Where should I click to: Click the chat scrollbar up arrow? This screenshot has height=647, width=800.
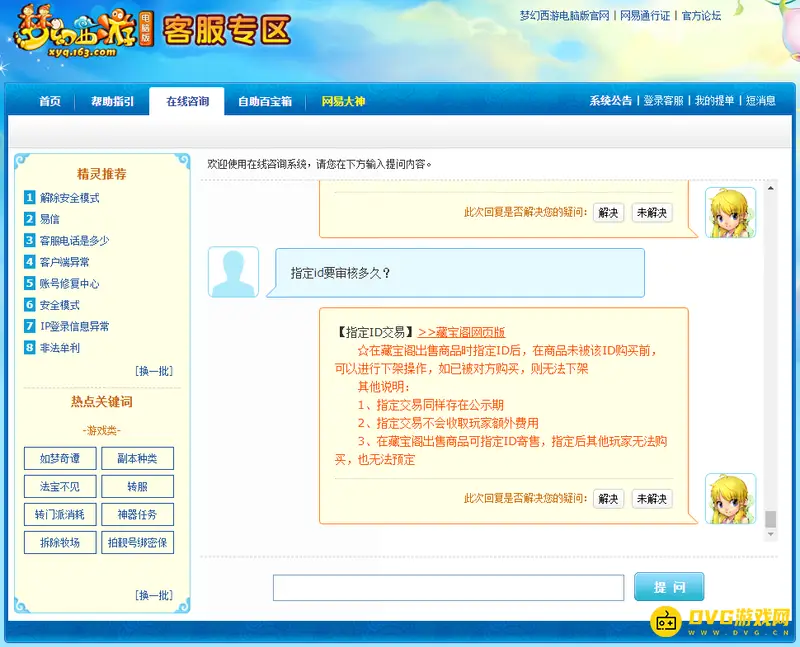770,188
